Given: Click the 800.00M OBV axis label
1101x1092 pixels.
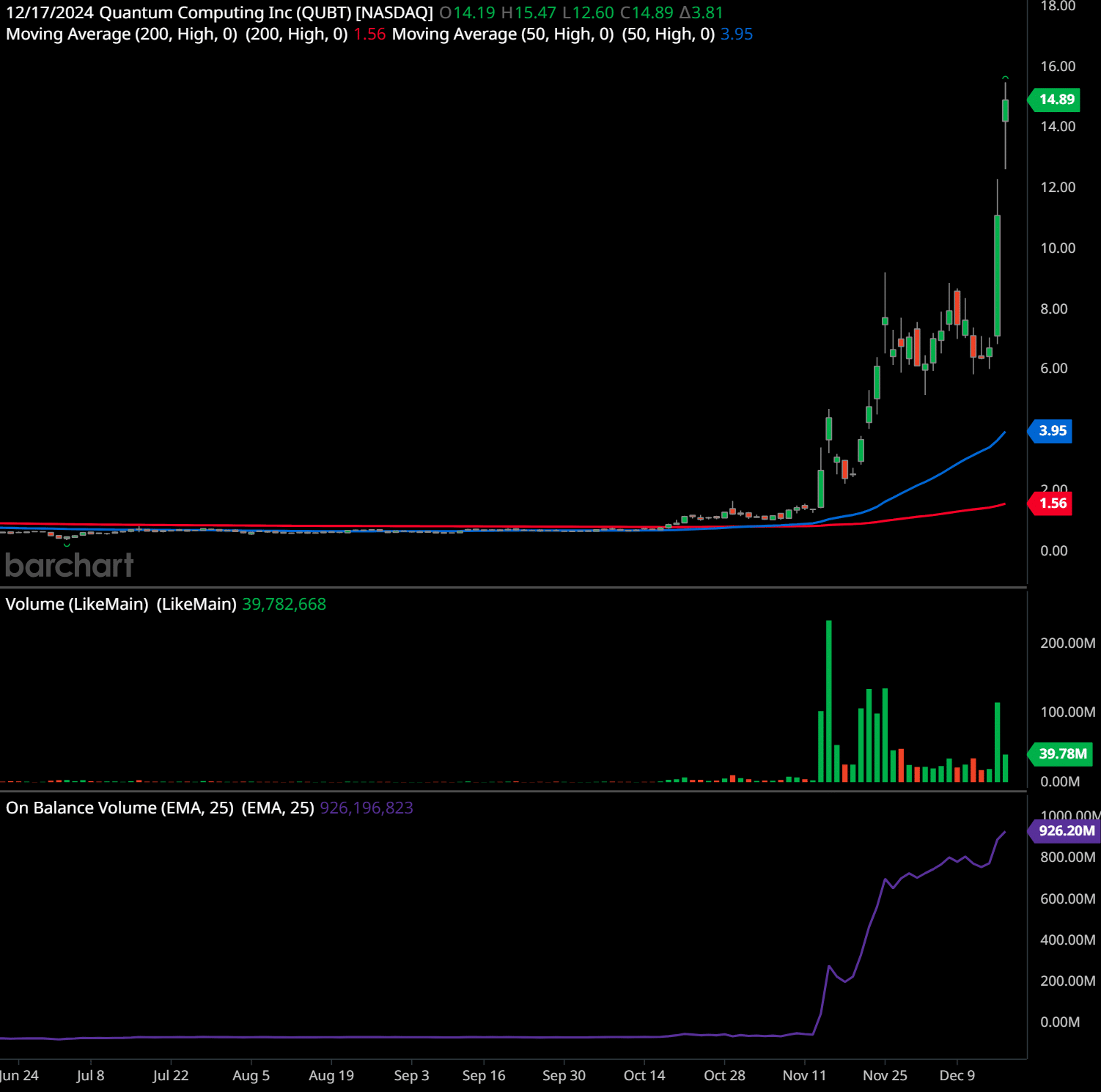Looking at the screenshot, I should point(1068,857).
